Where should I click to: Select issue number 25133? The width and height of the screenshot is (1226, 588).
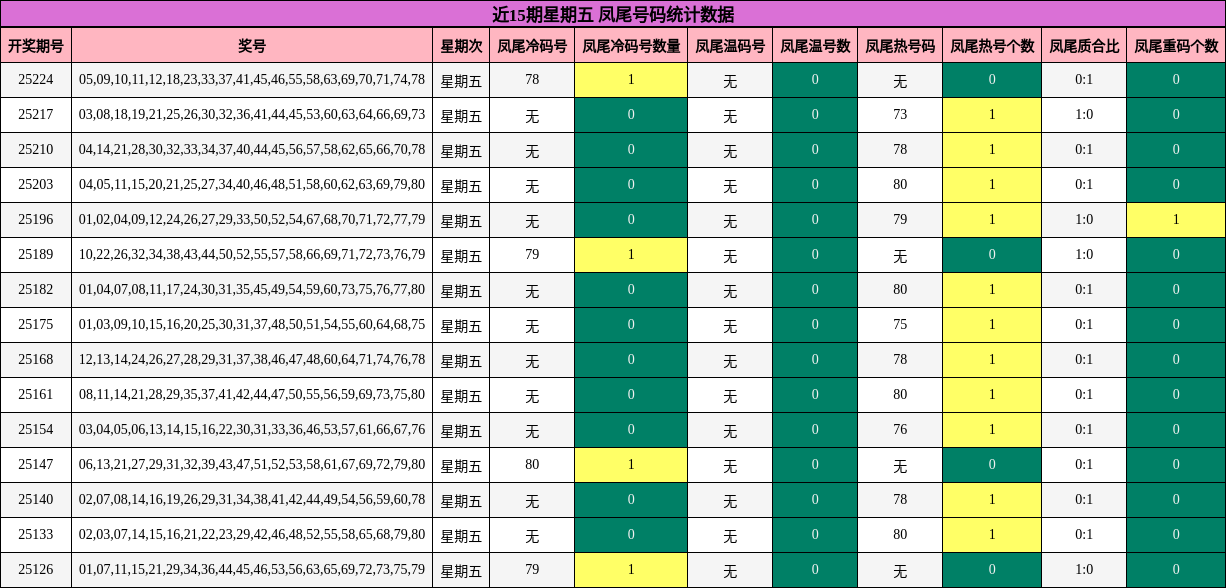pyautogui.click(x=36, y=535)
